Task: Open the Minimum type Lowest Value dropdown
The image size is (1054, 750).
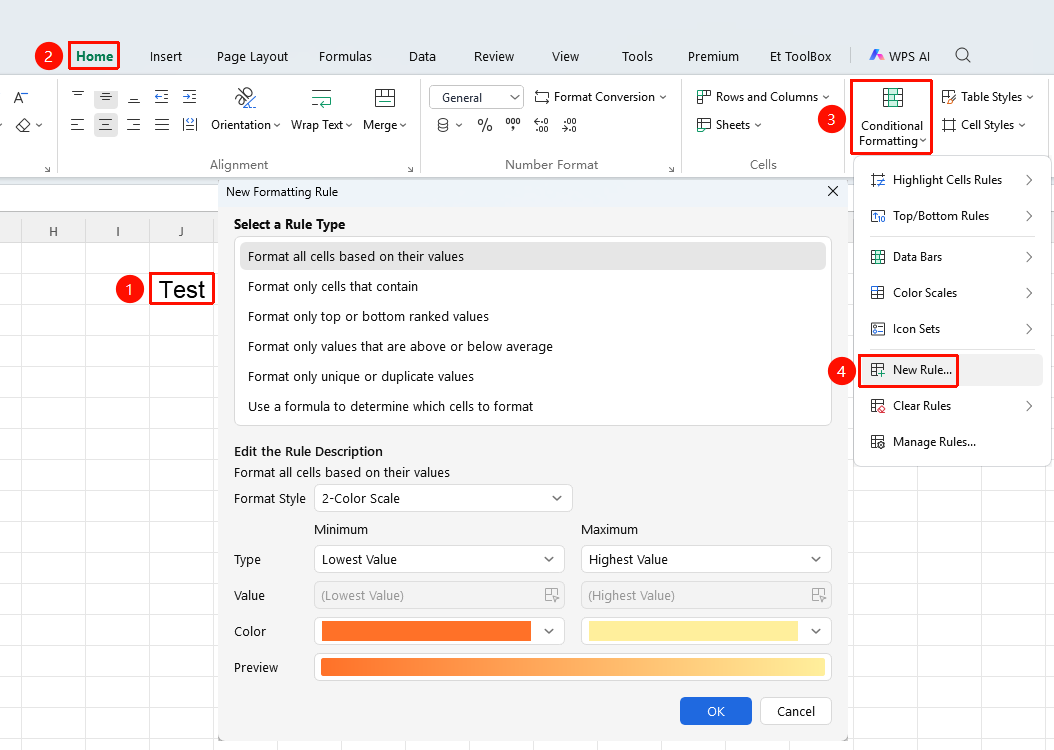Action: [x=439, y=560]
